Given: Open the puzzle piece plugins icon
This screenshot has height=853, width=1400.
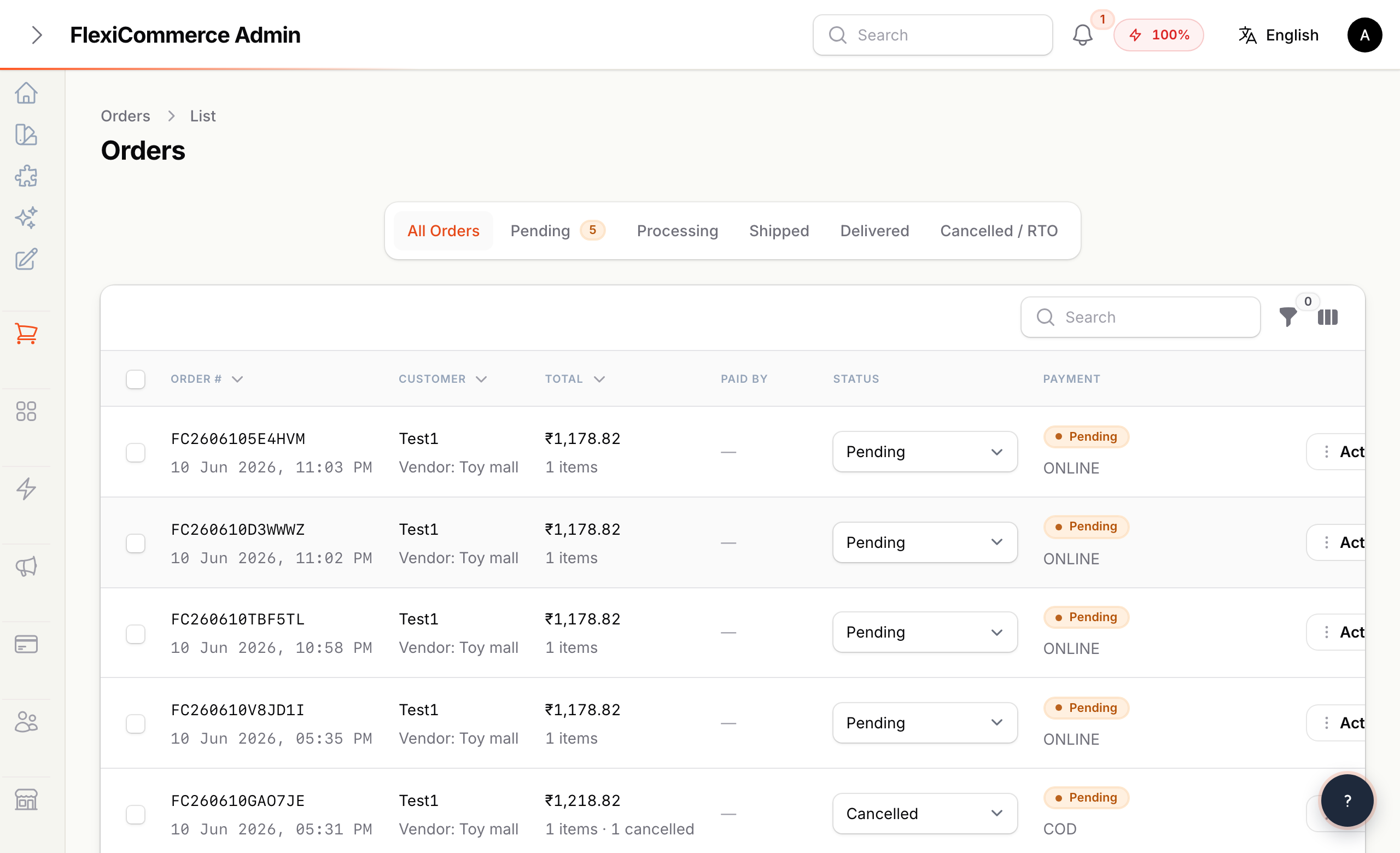Looking at the screenshot, I should [26, 176].
